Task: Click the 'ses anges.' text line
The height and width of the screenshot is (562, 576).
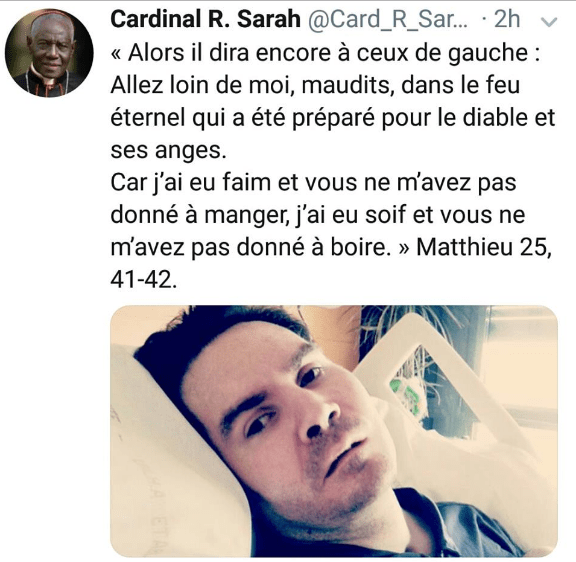Action: pyautogui.click(x=169, y=151)
